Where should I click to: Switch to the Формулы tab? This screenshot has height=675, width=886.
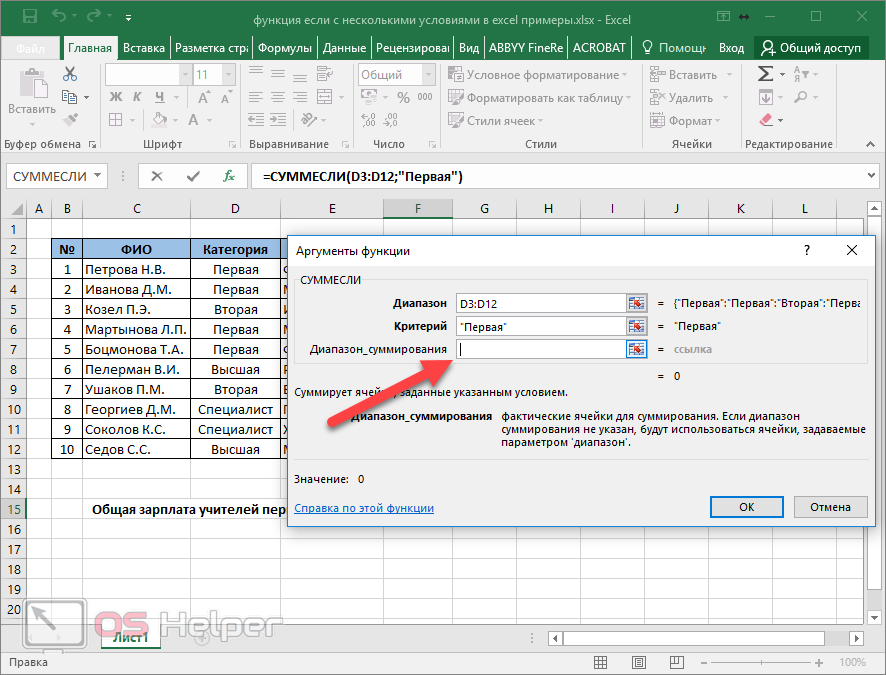[285, 48]
